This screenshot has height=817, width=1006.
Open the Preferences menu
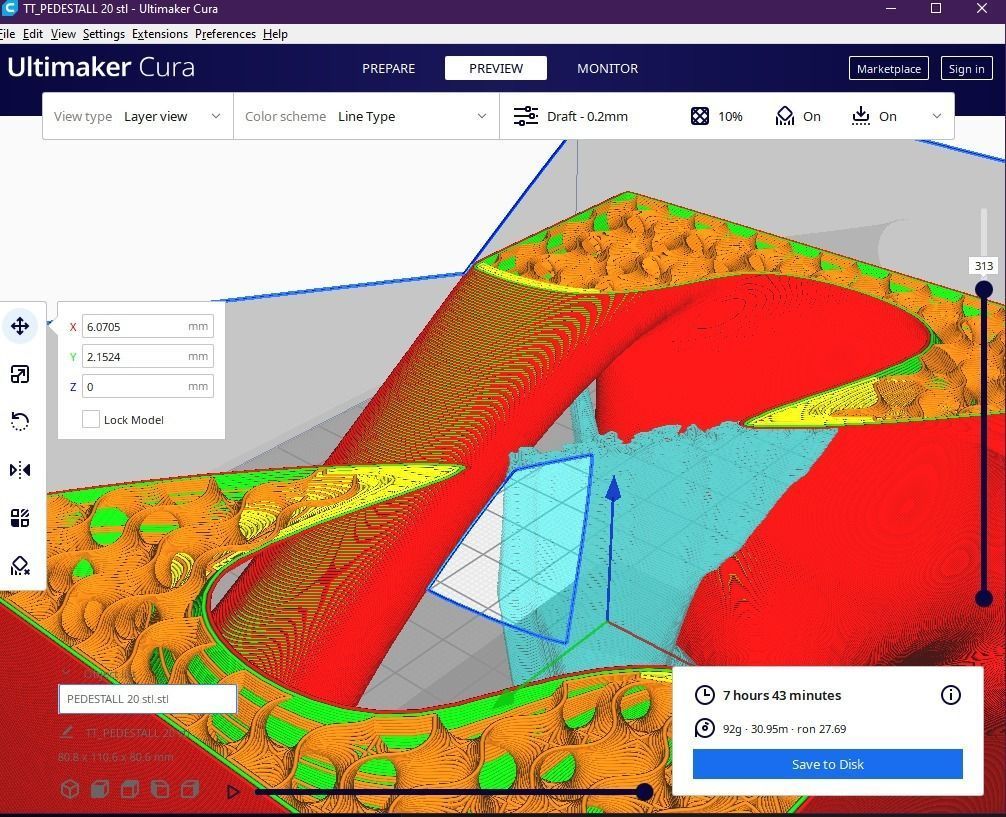coord(225,34)
